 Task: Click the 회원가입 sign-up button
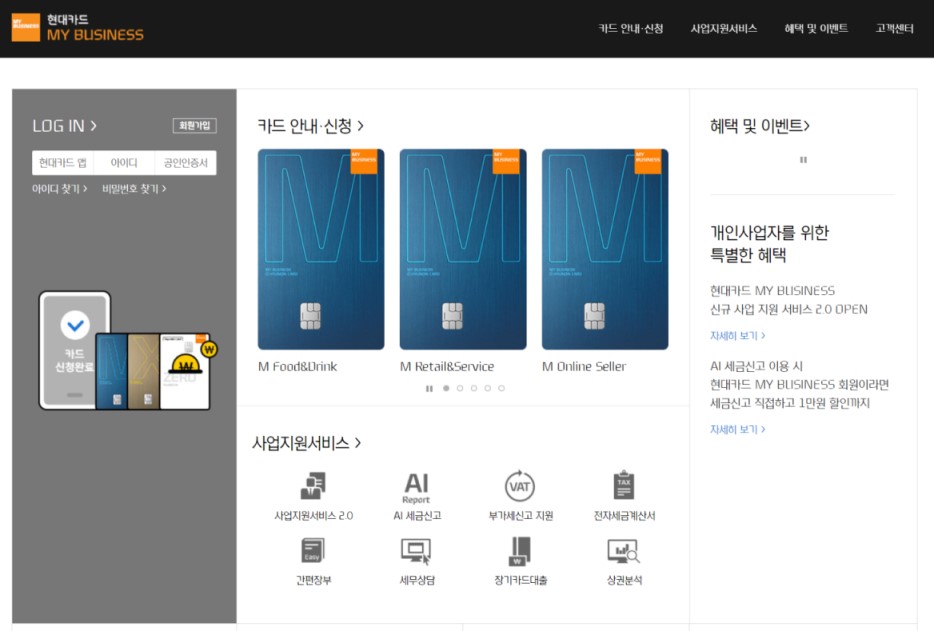click(195, 125)
